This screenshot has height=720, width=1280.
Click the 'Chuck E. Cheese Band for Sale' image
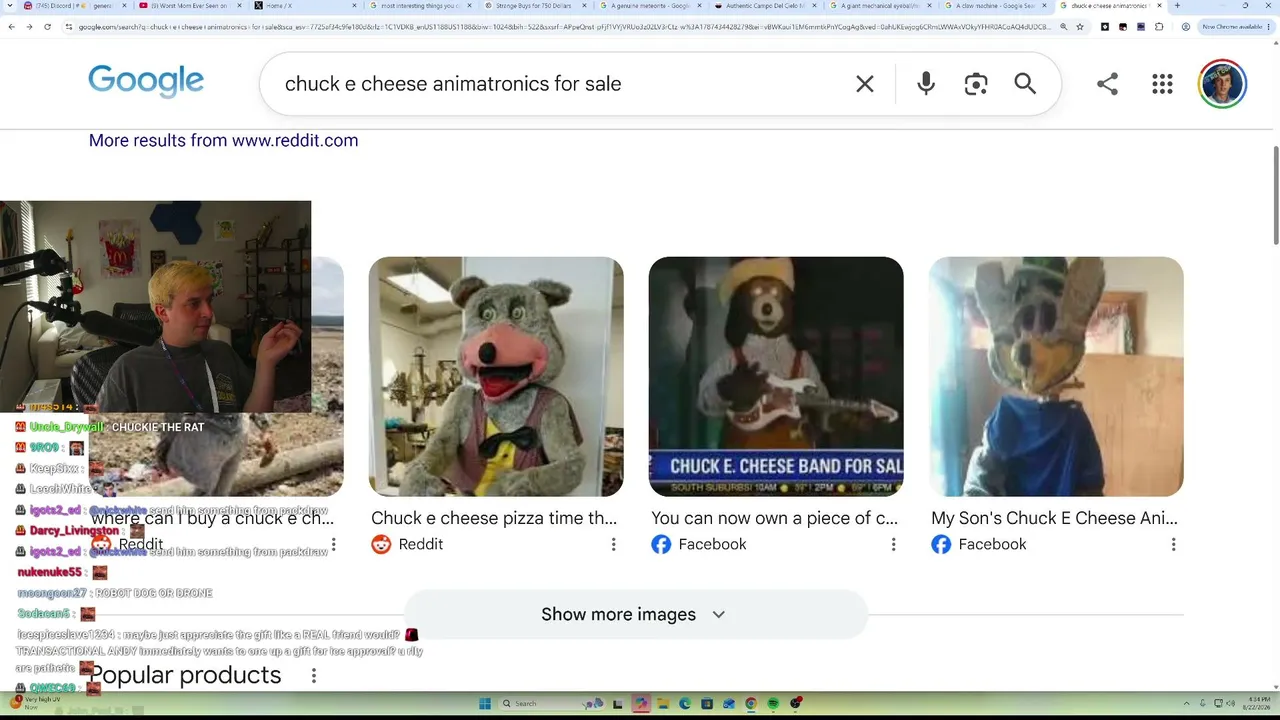776,377
